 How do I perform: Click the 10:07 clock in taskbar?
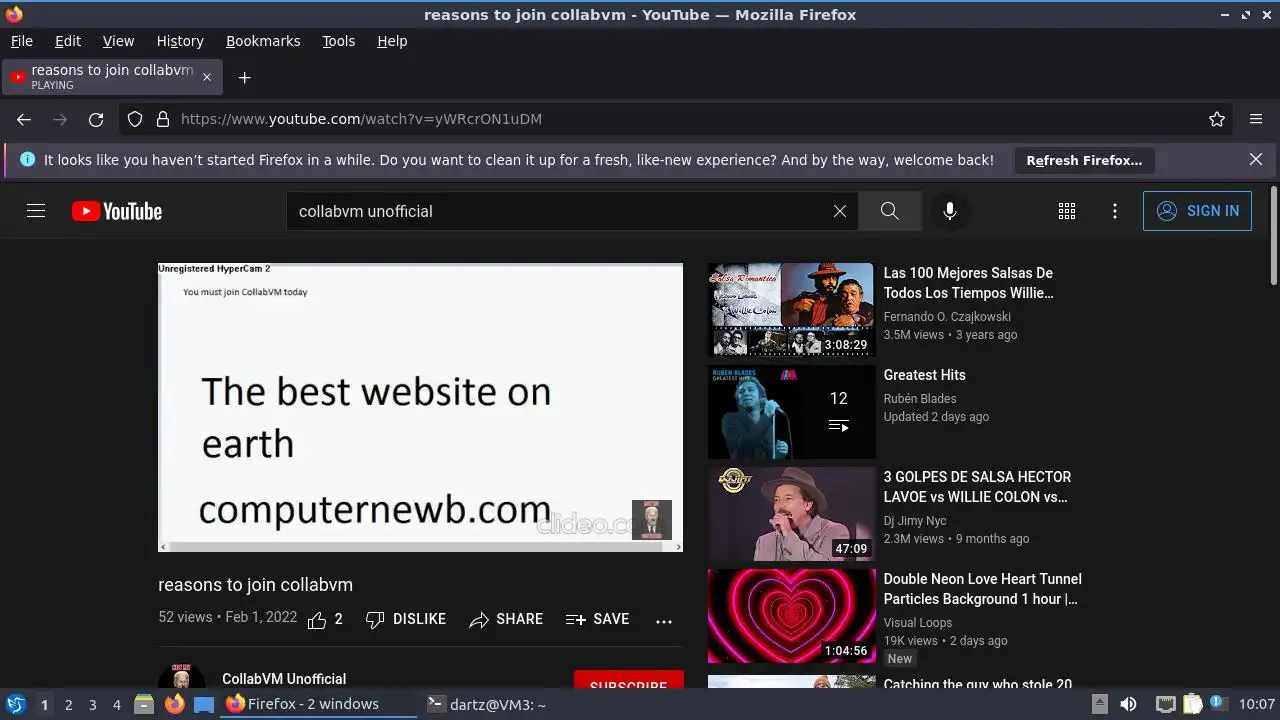click(1257, 704)
